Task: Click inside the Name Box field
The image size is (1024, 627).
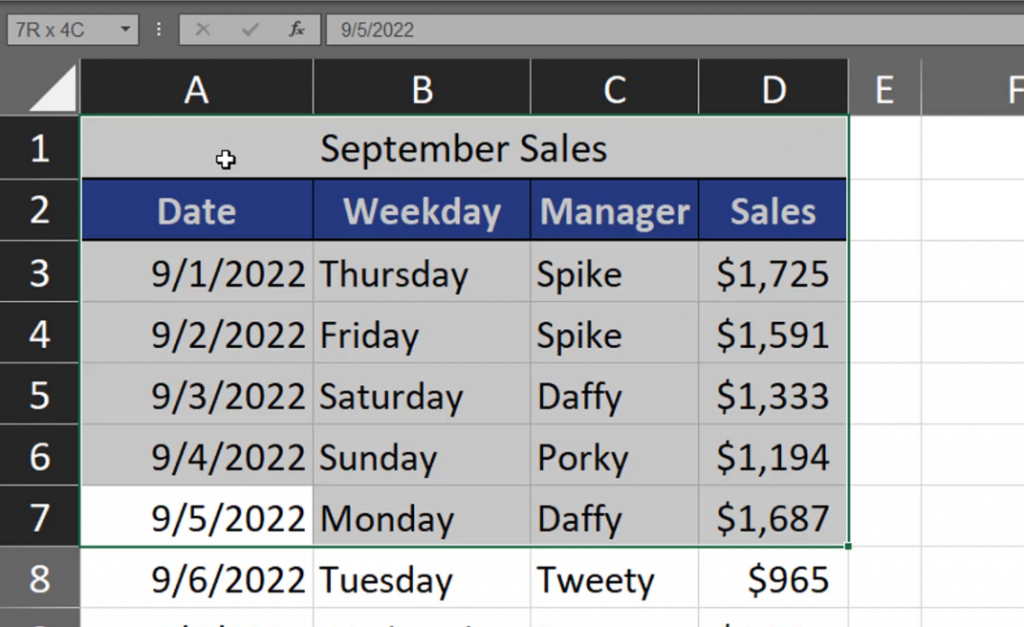Action: [x=60, y=30]
